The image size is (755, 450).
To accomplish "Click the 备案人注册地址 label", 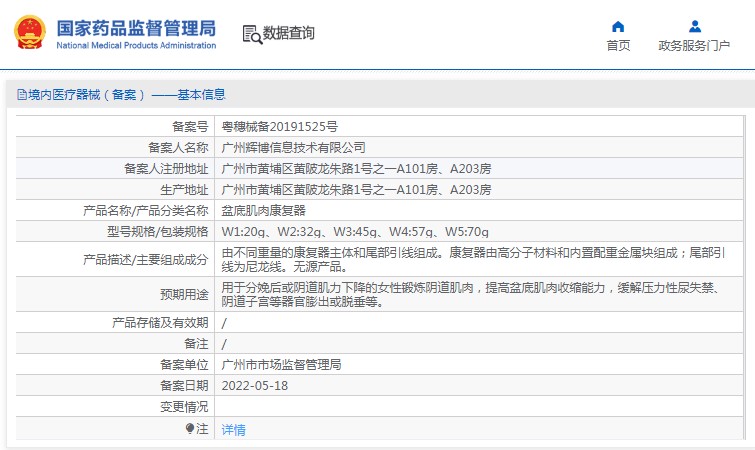I will pos(166,168).
